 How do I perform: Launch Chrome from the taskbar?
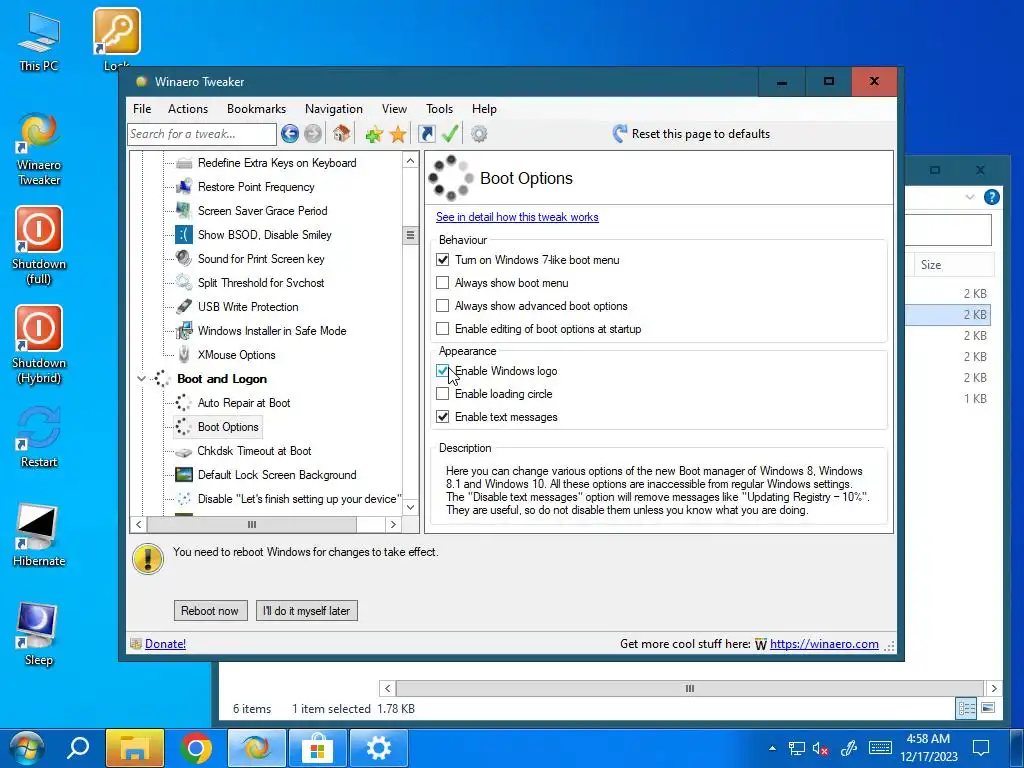pyautogui.click(x=196, y=748)
